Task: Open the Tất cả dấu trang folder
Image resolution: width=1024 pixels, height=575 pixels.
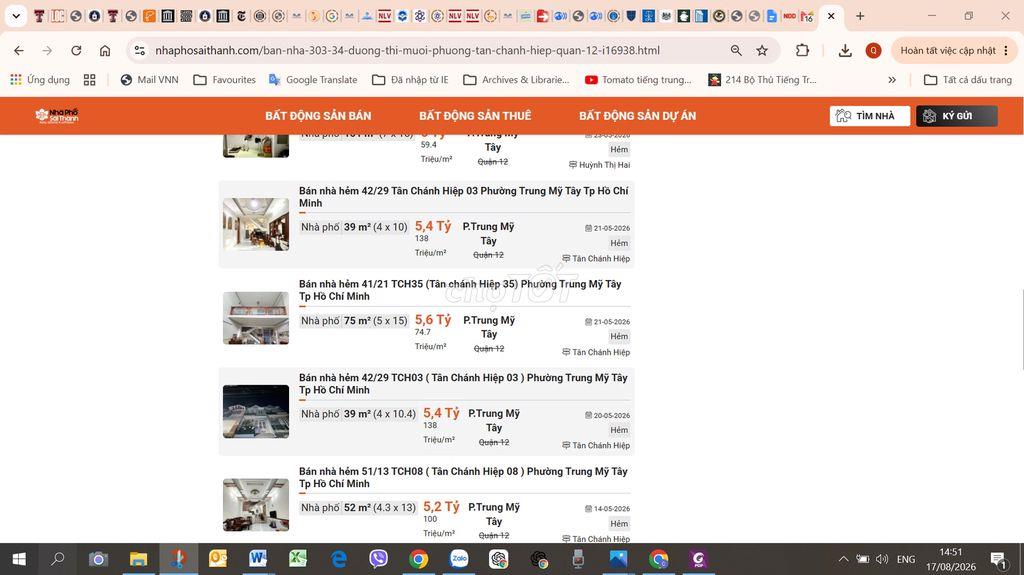Action: (968, 80)
